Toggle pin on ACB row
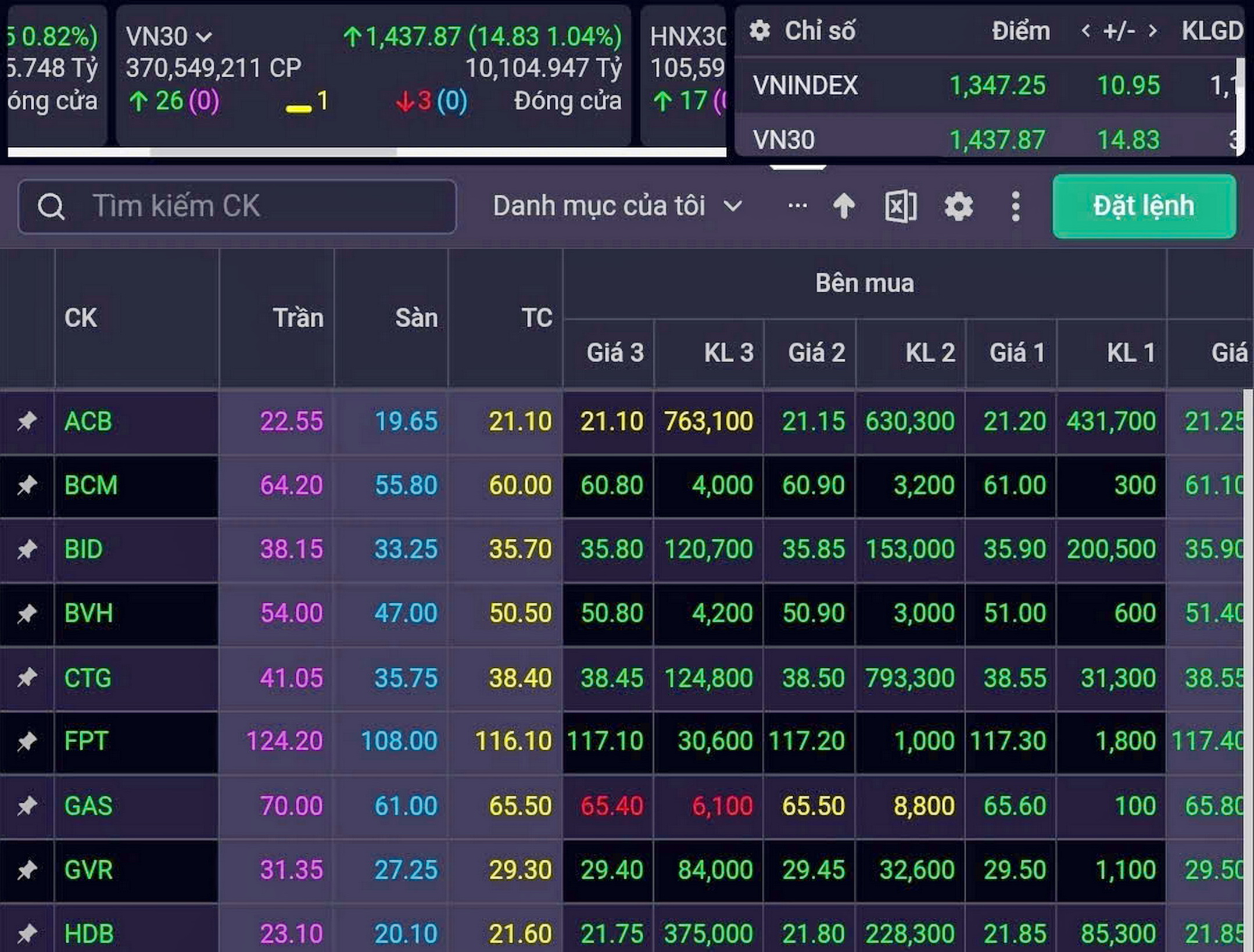 point(27,421)
